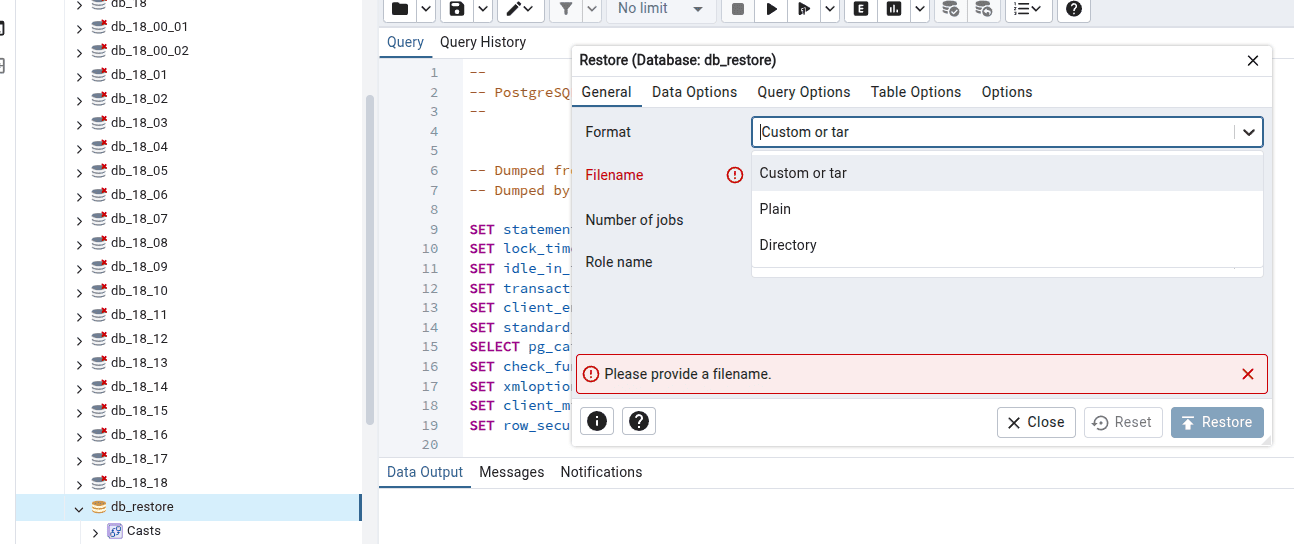Click the Filter funnel icon
Viewport: 1294px width, 544px height.
pyautogui.click(x=566, y=9)
